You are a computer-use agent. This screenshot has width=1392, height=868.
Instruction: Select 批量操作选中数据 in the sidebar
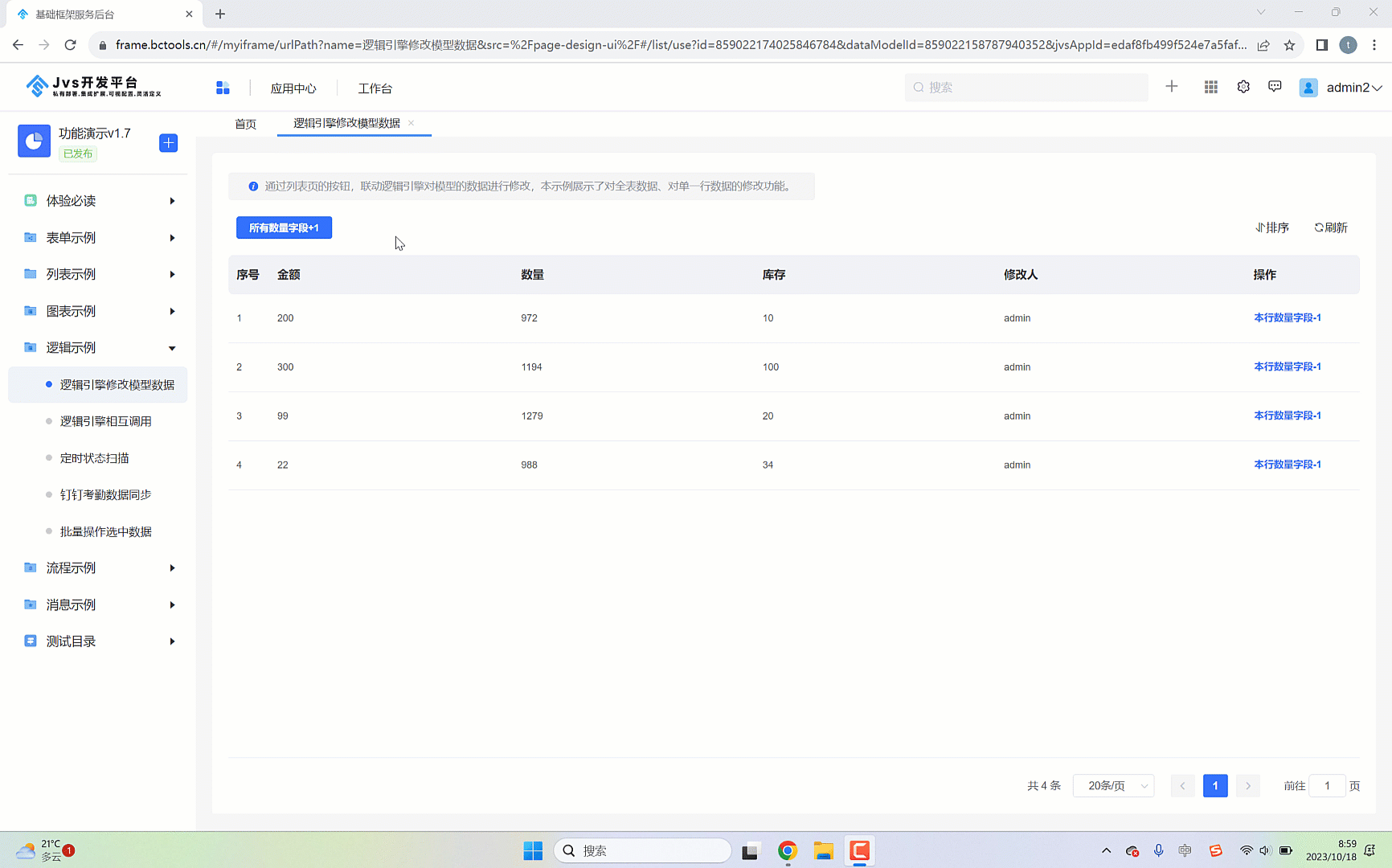[105, 531]
